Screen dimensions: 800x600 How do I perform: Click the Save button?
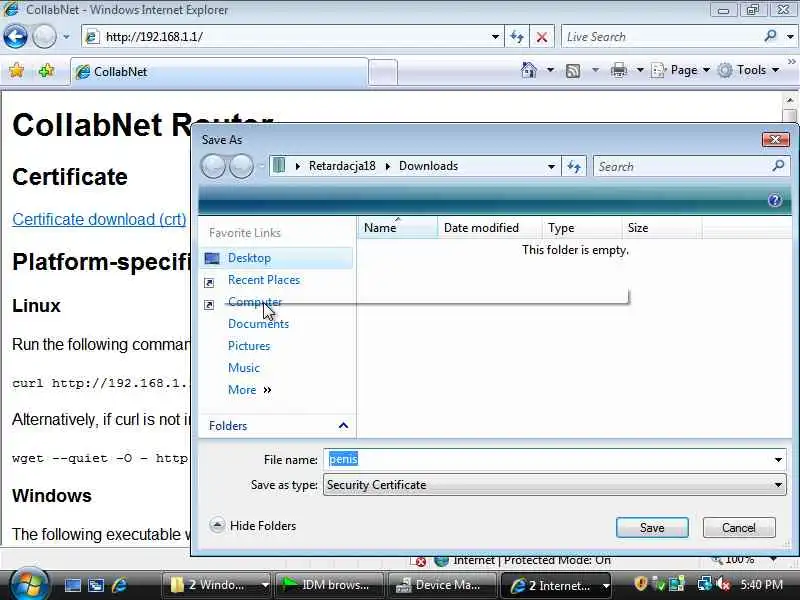tap(652, 528)
